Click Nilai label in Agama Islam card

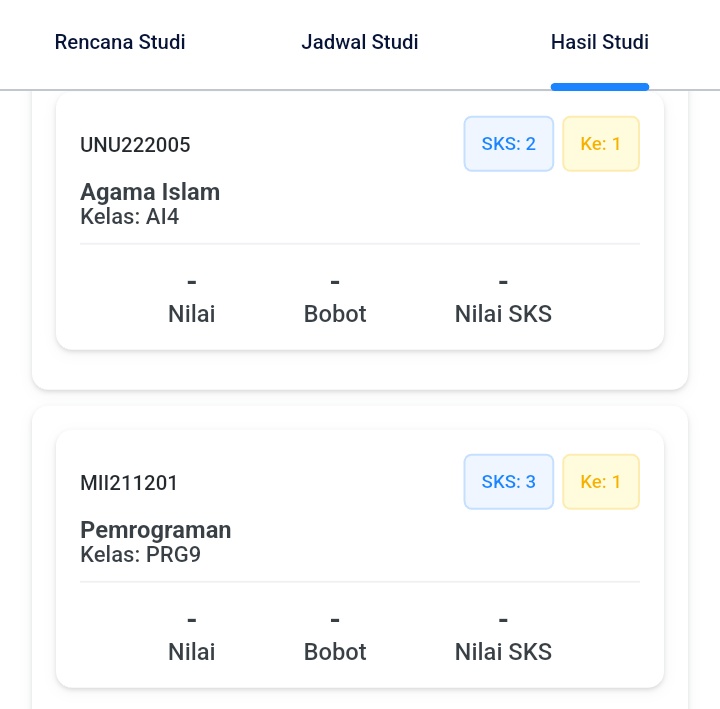click(x=191, y=314)
